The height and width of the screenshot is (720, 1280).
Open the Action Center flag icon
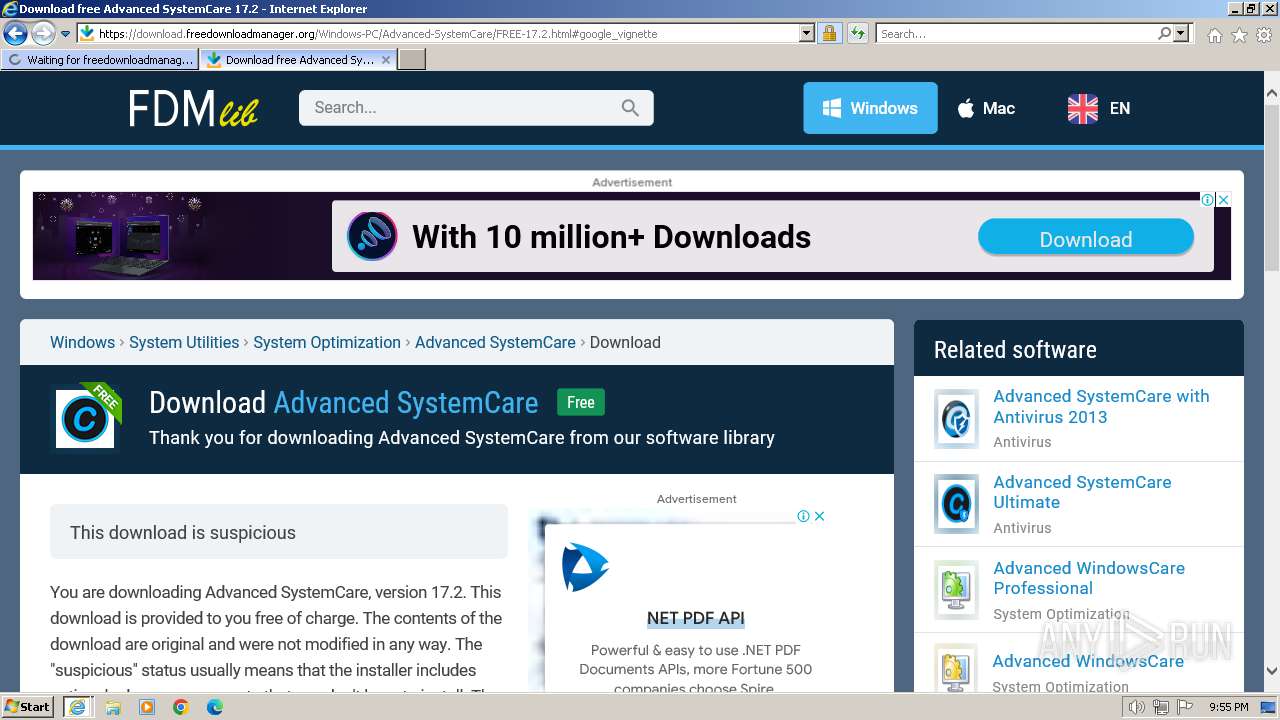1185,707
